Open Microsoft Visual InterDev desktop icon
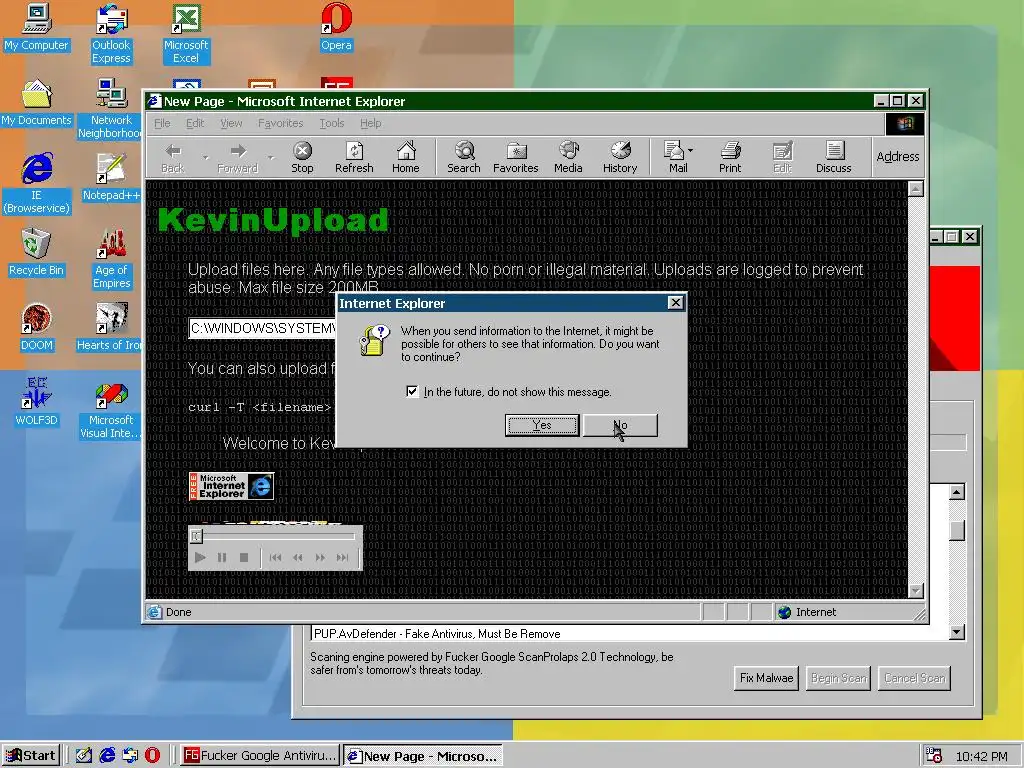 click(111, 409)
